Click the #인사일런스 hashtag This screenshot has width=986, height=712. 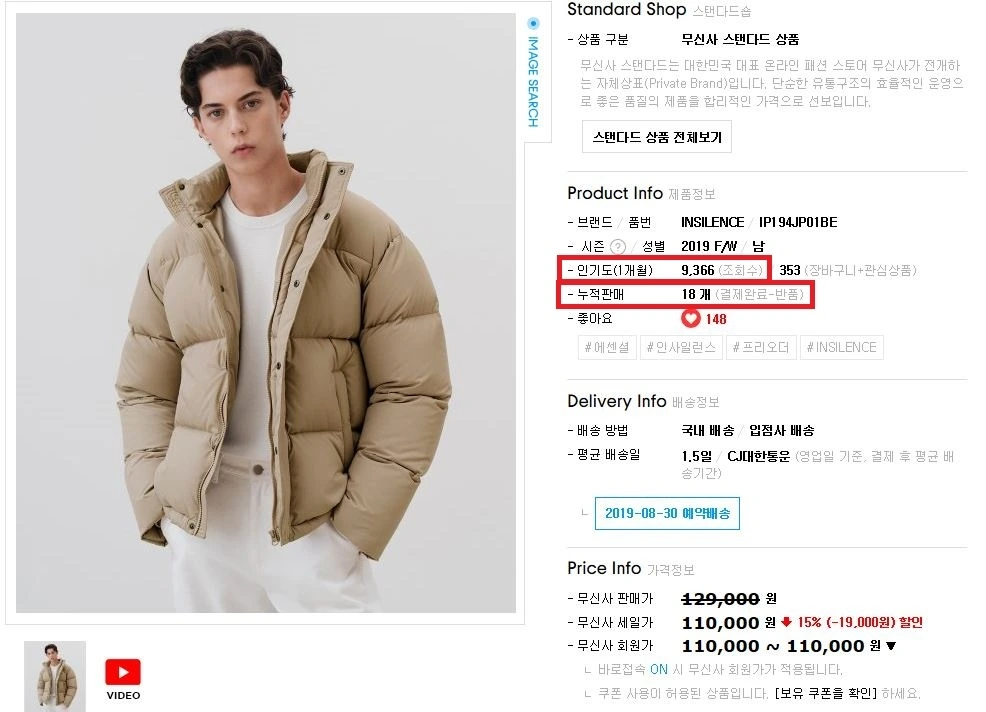tap(681, 347)
